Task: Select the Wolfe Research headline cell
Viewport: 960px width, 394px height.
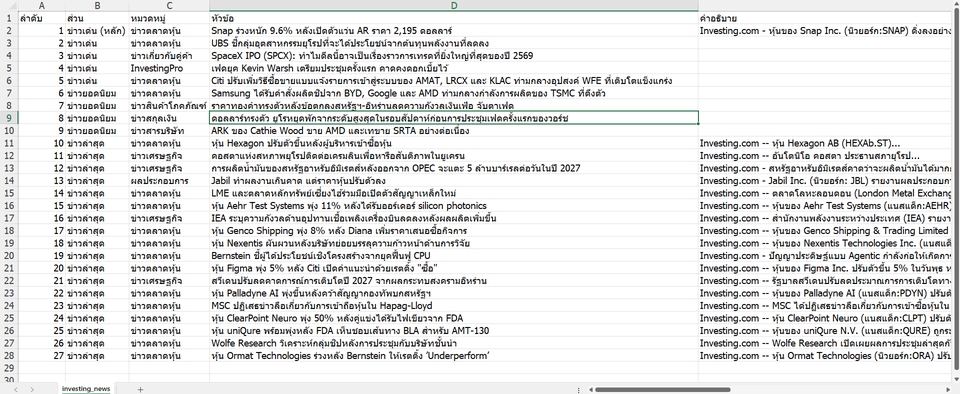Action: tap(454, 343)
